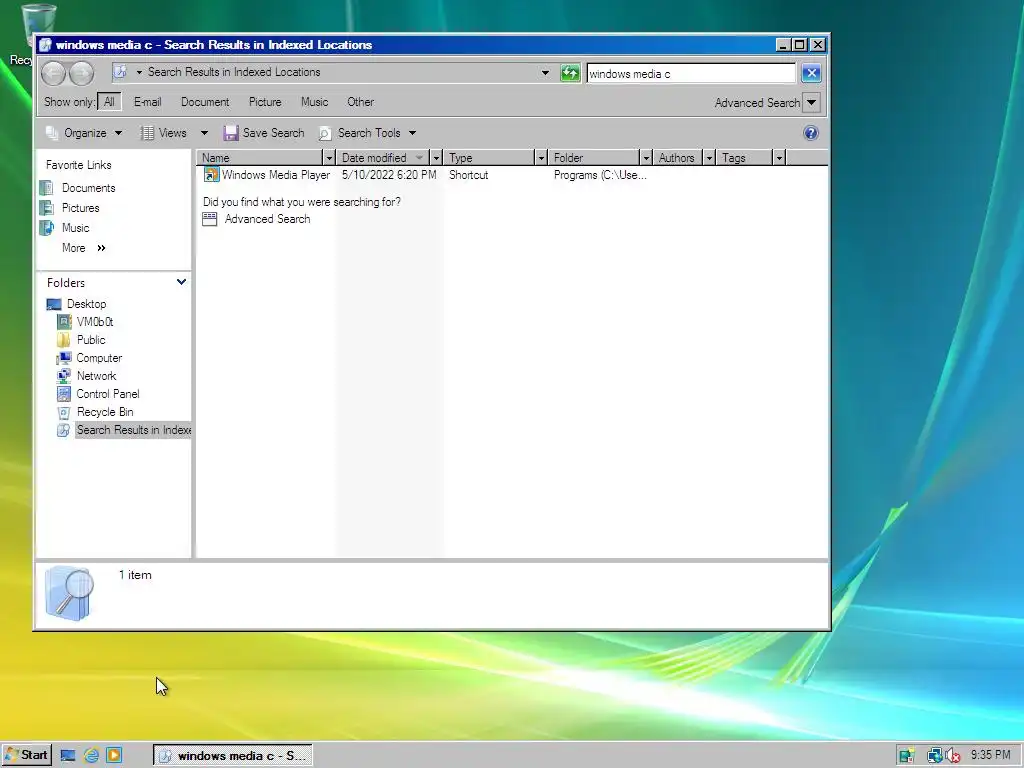Expand the Advanced Search pane arrow
The width and height of the screenshot is (1024, 768).
coord(812,103)
